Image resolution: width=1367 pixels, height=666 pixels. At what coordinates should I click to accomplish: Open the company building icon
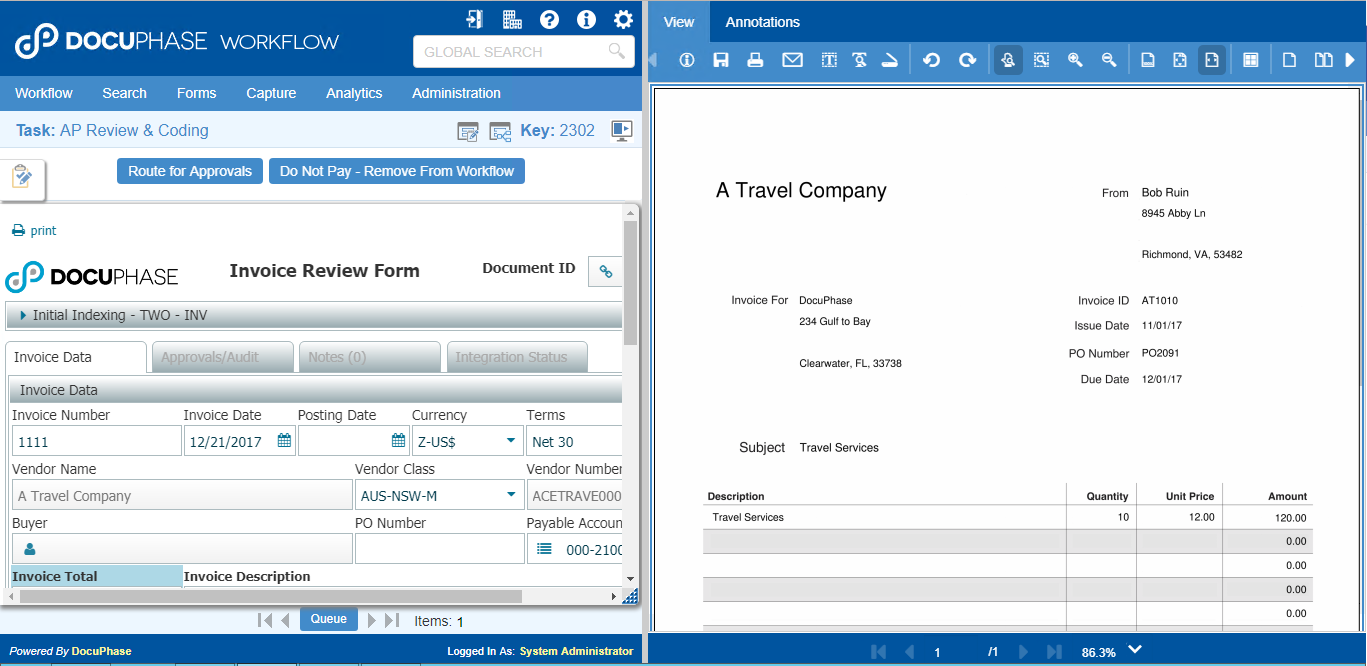pyautogui.click(x=512, y=19)
